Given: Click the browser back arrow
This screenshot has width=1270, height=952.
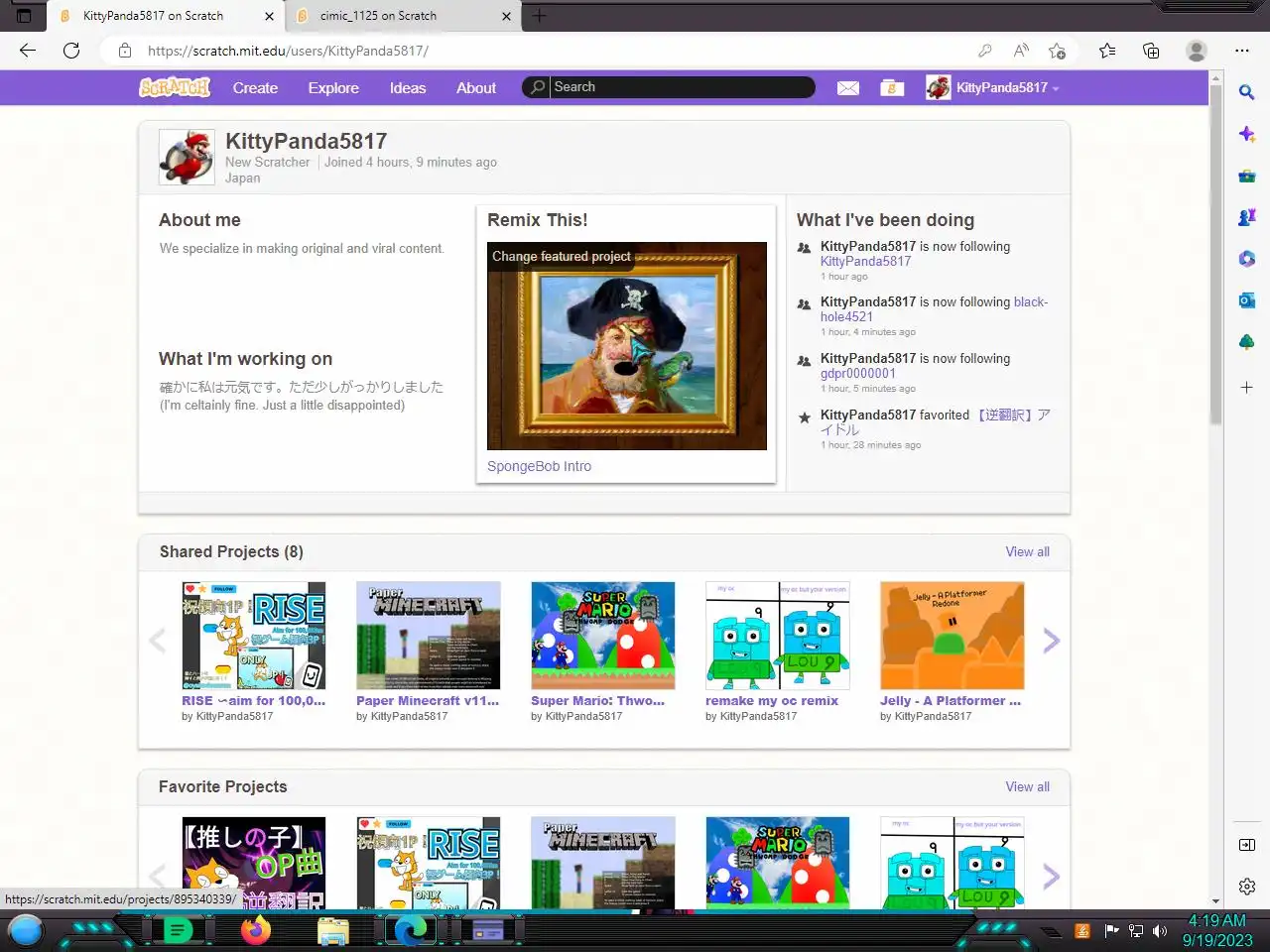Looking at the screenshot, I should click(x=28, y=51).
